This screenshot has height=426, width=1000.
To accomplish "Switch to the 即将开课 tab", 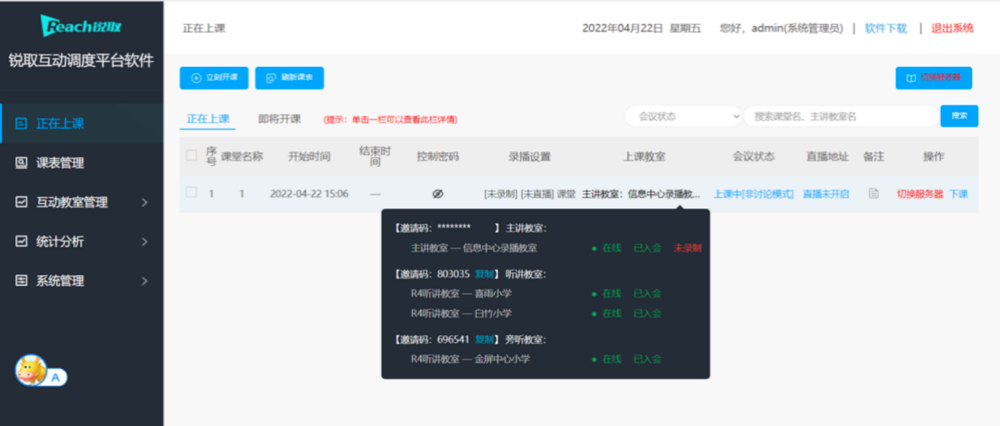I will point(279,118).
